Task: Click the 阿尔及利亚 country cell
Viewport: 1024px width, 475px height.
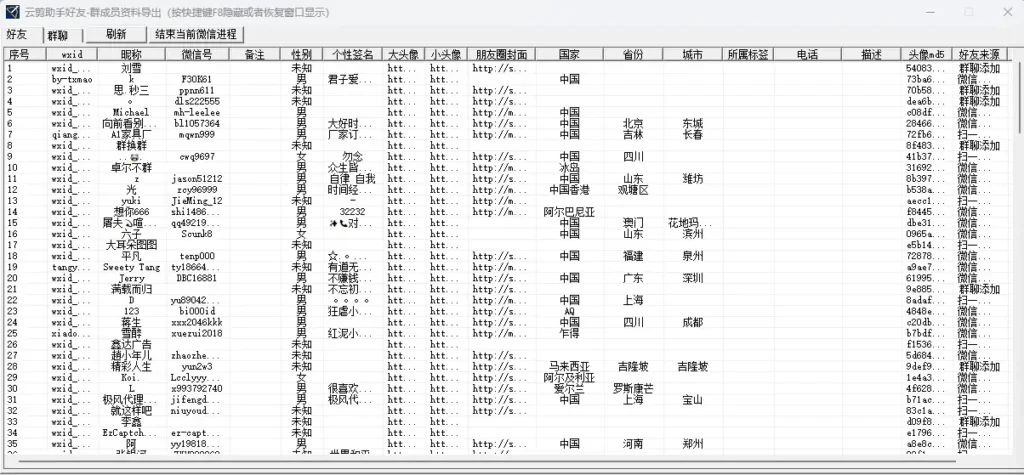Action: [x=569, y=378]
